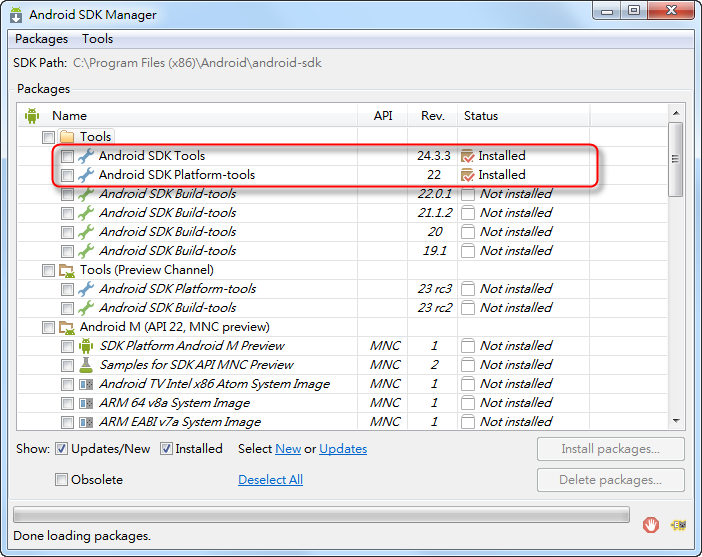Click the Tools (Preview Channel) folder icon

[67, 270]
